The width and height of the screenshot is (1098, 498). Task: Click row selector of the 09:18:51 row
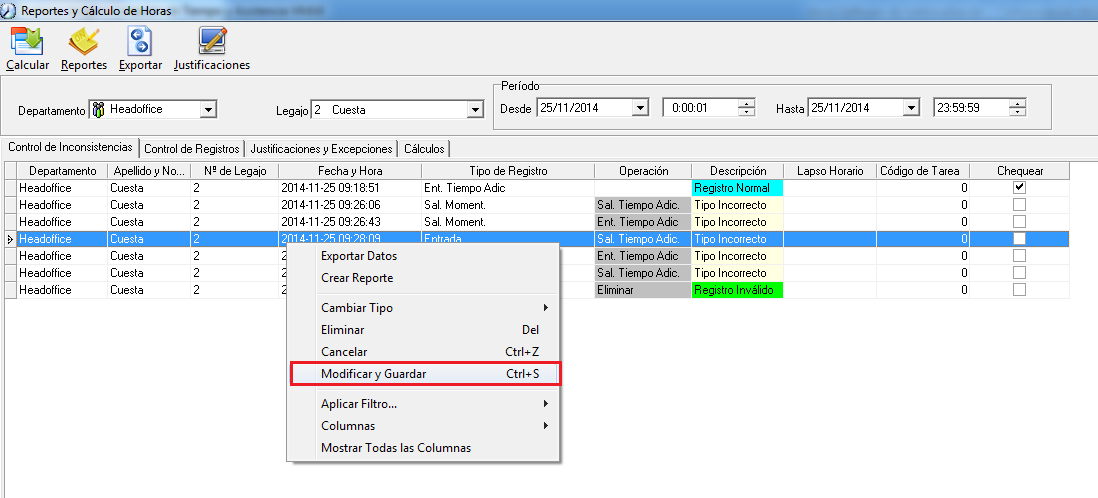coord(11,188)
